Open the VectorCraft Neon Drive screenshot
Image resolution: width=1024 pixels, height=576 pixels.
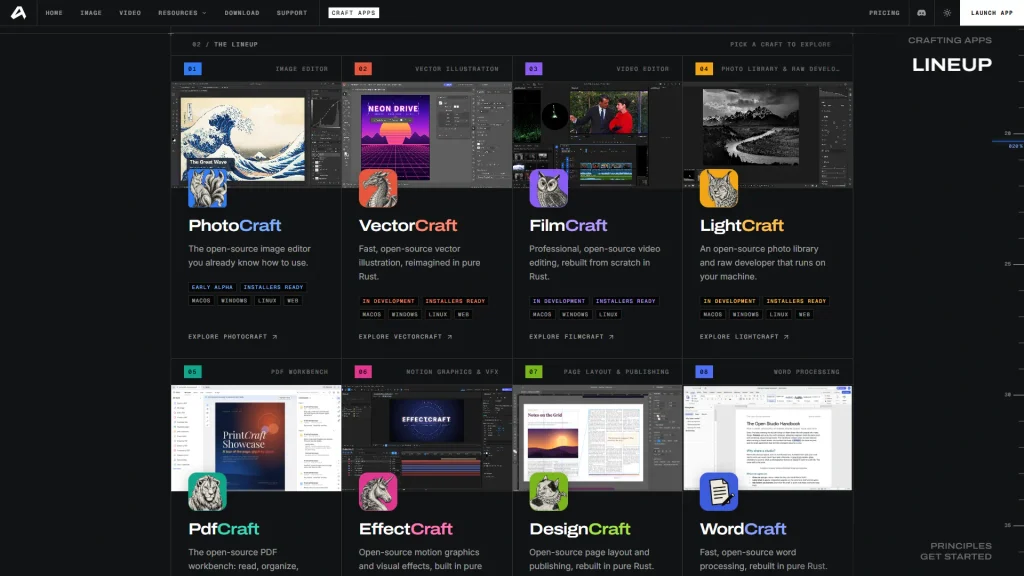[427, 135]
